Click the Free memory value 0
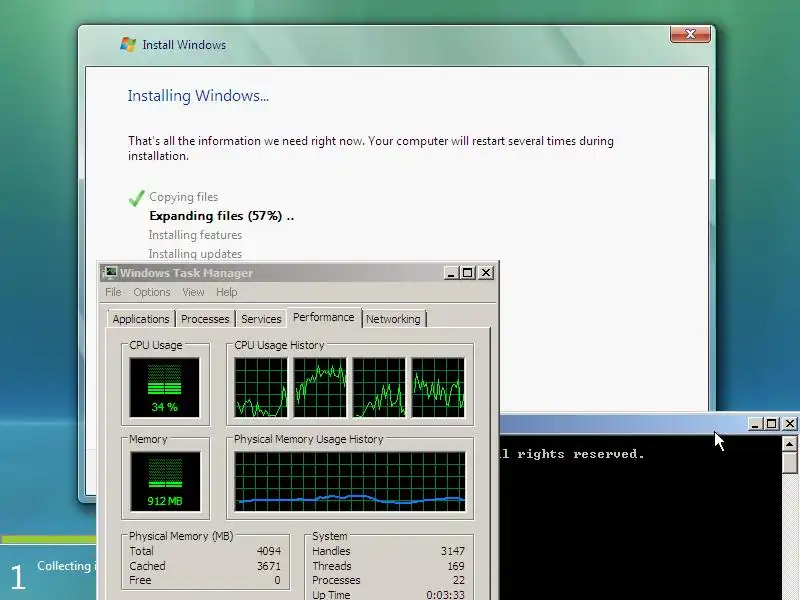 click(x=278, y=580)
